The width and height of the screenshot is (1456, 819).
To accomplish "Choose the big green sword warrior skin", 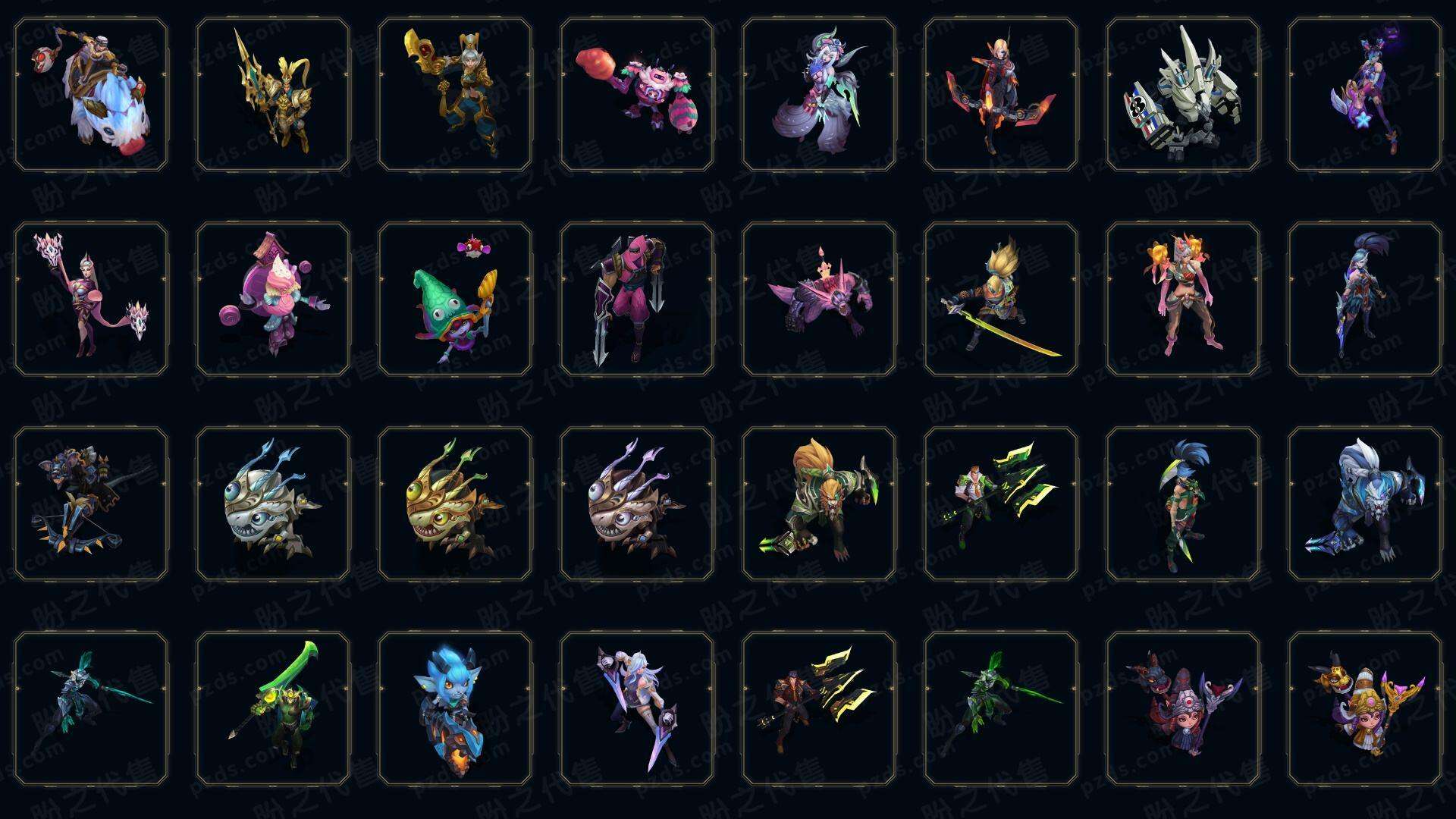I will click(273, 708).
